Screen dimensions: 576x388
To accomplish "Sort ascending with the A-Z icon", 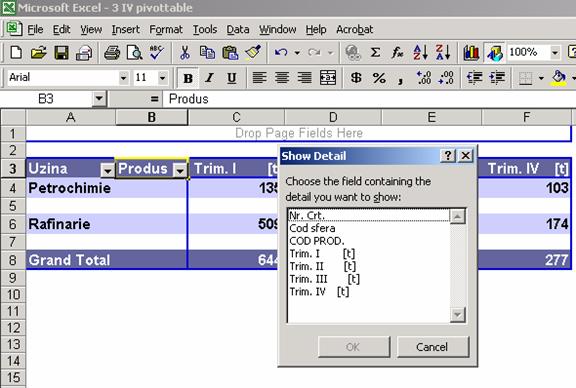I will (x=420, y=53).
